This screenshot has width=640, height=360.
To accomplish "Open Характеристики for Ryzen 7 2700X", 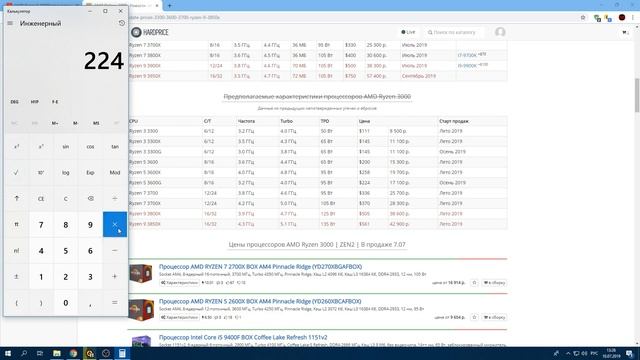I will [180, 282].
